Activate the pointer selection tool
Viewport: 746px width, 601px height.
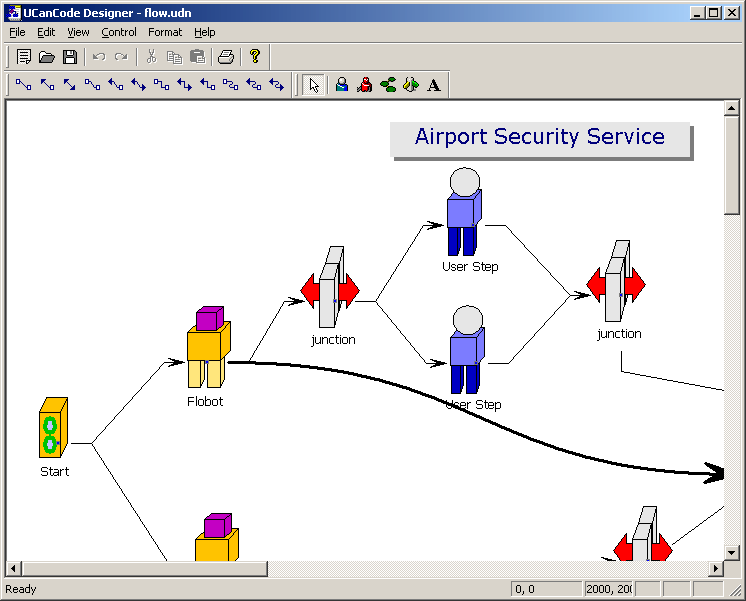[x=314, y=85]
